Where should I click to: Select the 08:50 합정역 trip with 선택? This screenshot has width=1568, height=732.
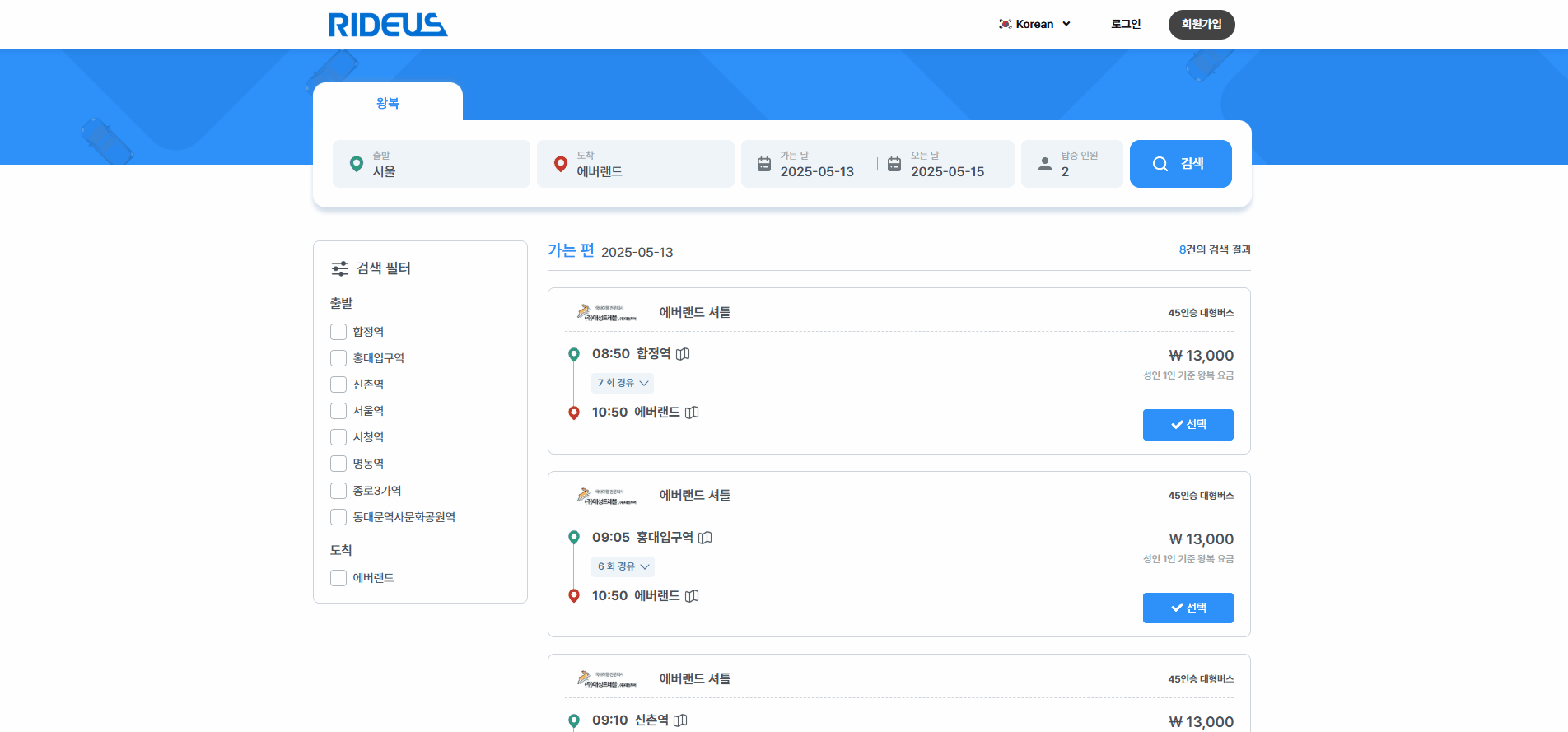click(1188, 425)
